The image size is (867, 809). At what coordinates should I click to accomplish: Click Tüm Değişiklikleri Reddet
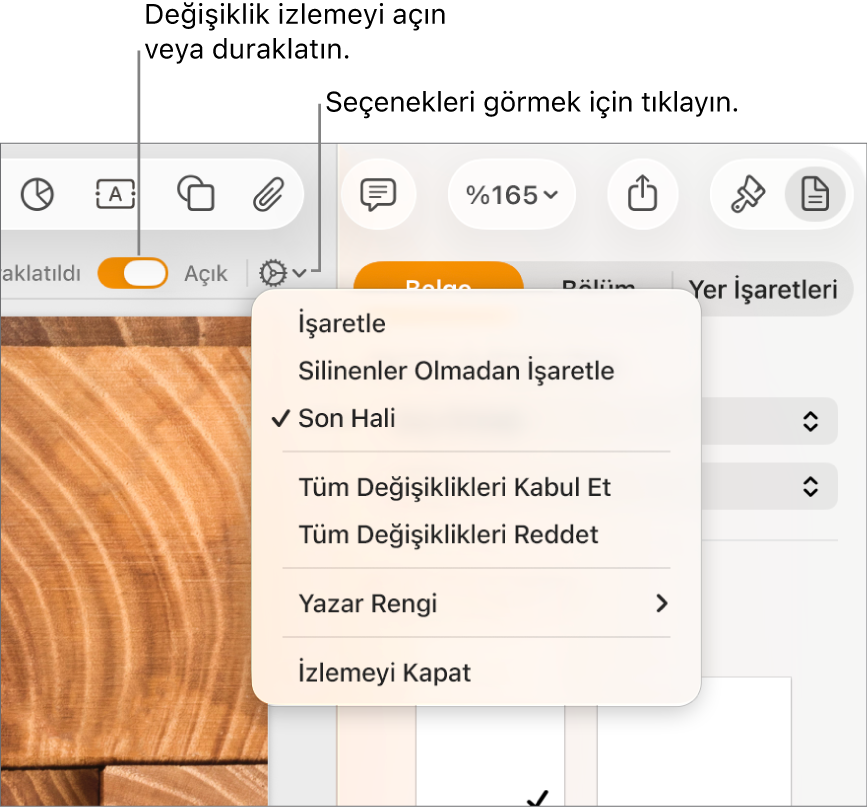click(477, 535)
